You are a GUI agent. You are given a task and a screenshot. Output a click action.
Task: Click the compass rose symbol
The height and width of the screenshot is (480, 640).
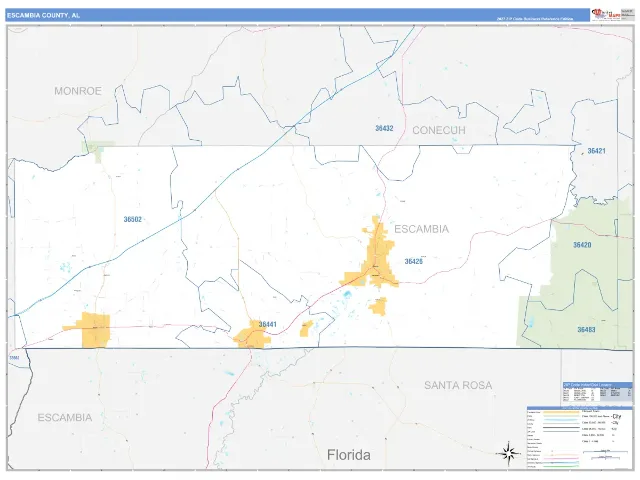[x=508, y=453]
